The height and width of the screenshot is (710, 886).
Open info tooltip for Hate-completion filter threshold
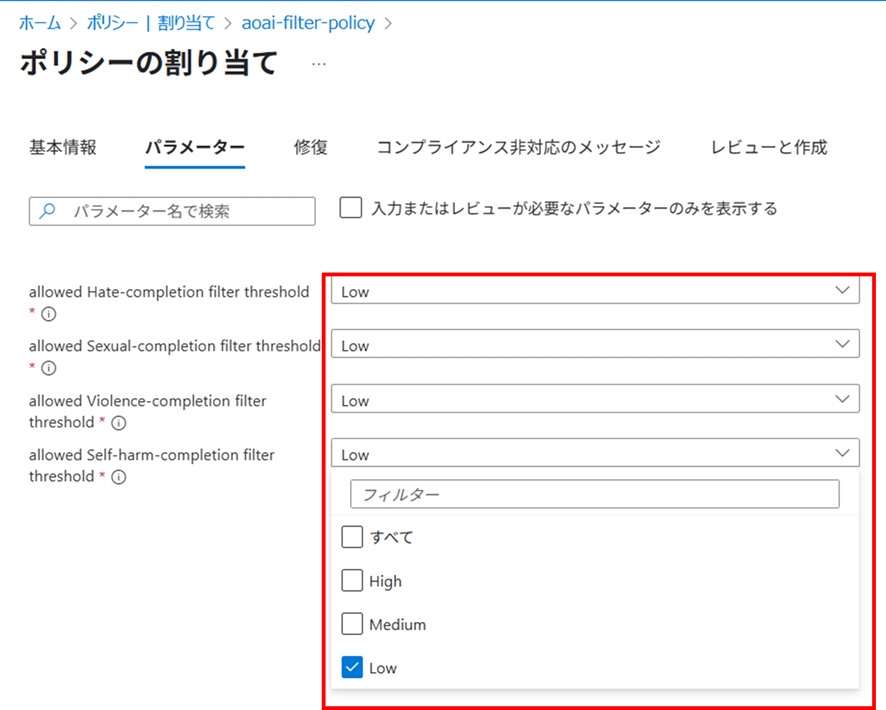(x=49, y=314)
